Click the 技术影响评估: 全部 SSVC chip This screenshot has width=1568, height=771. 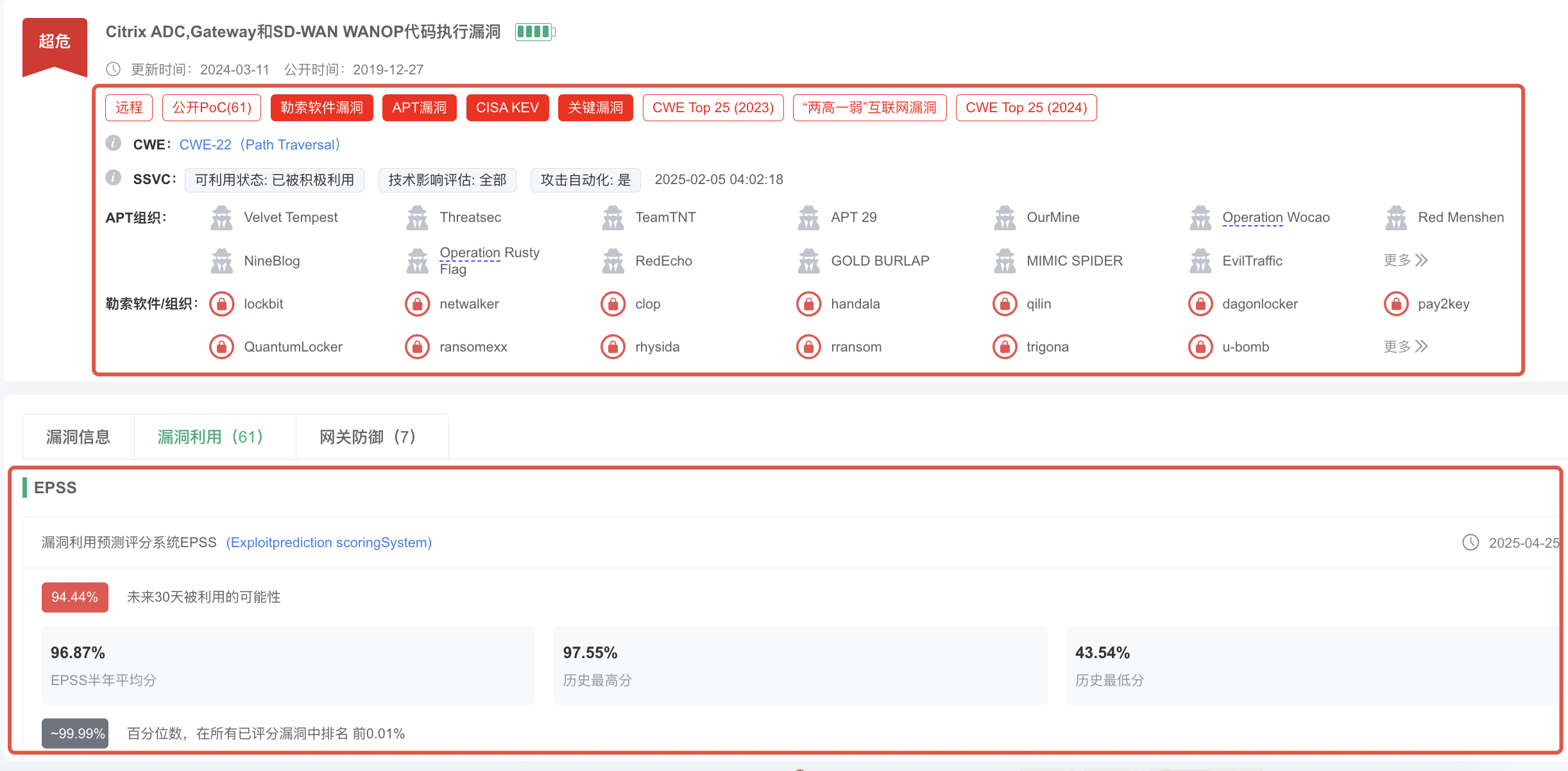[447, 180]
